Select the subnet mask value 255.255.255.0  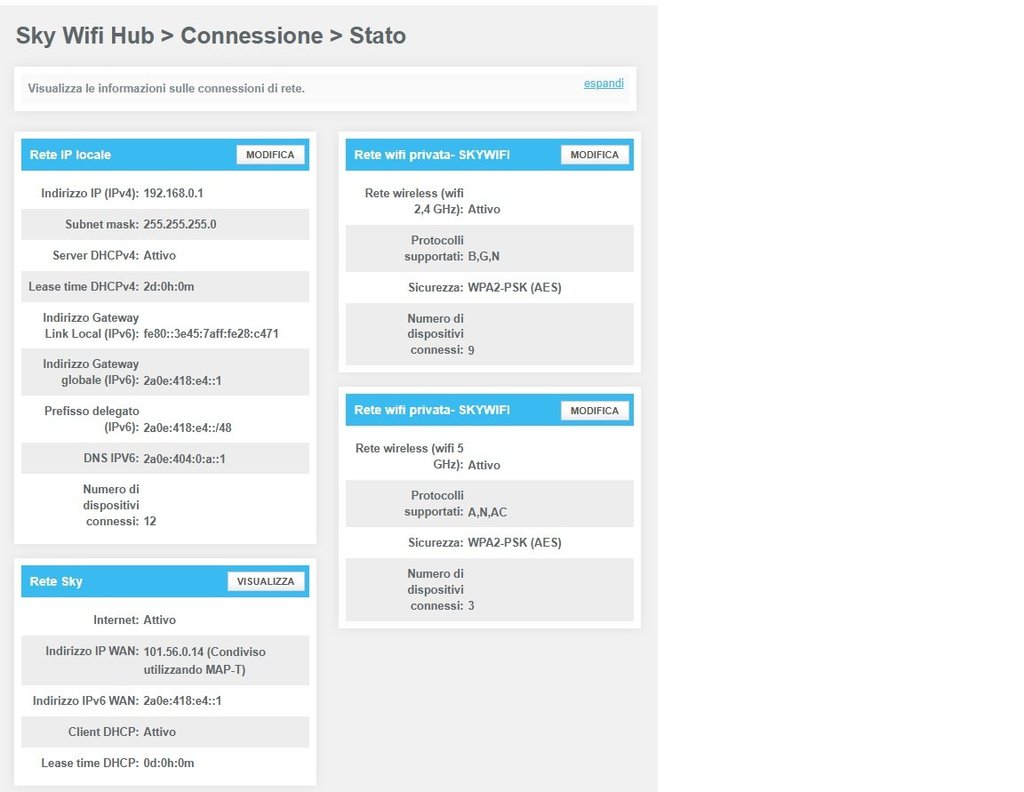click(180, 224)
